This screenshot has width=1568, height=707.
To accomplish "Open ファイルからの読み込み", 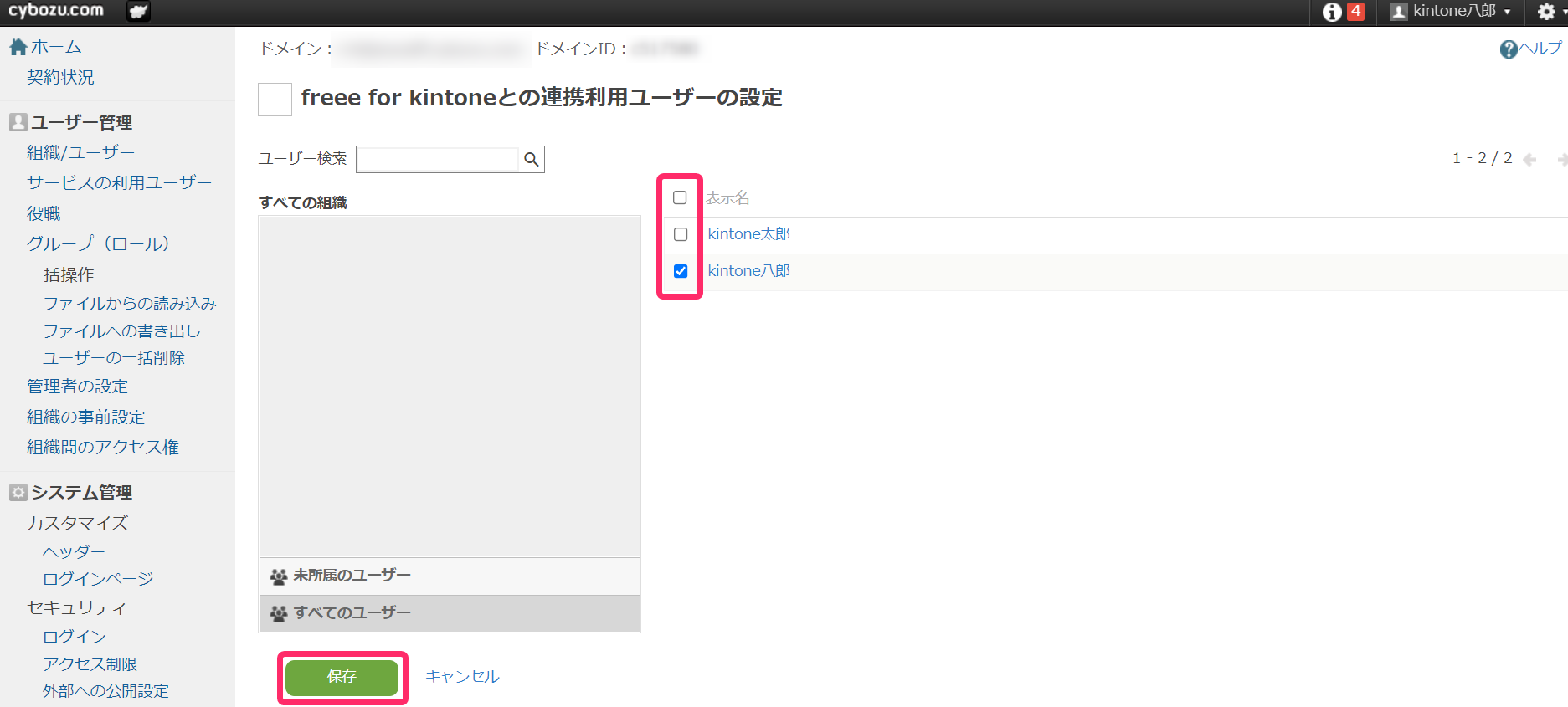I will pyautogui.click(x=130, y=304).
